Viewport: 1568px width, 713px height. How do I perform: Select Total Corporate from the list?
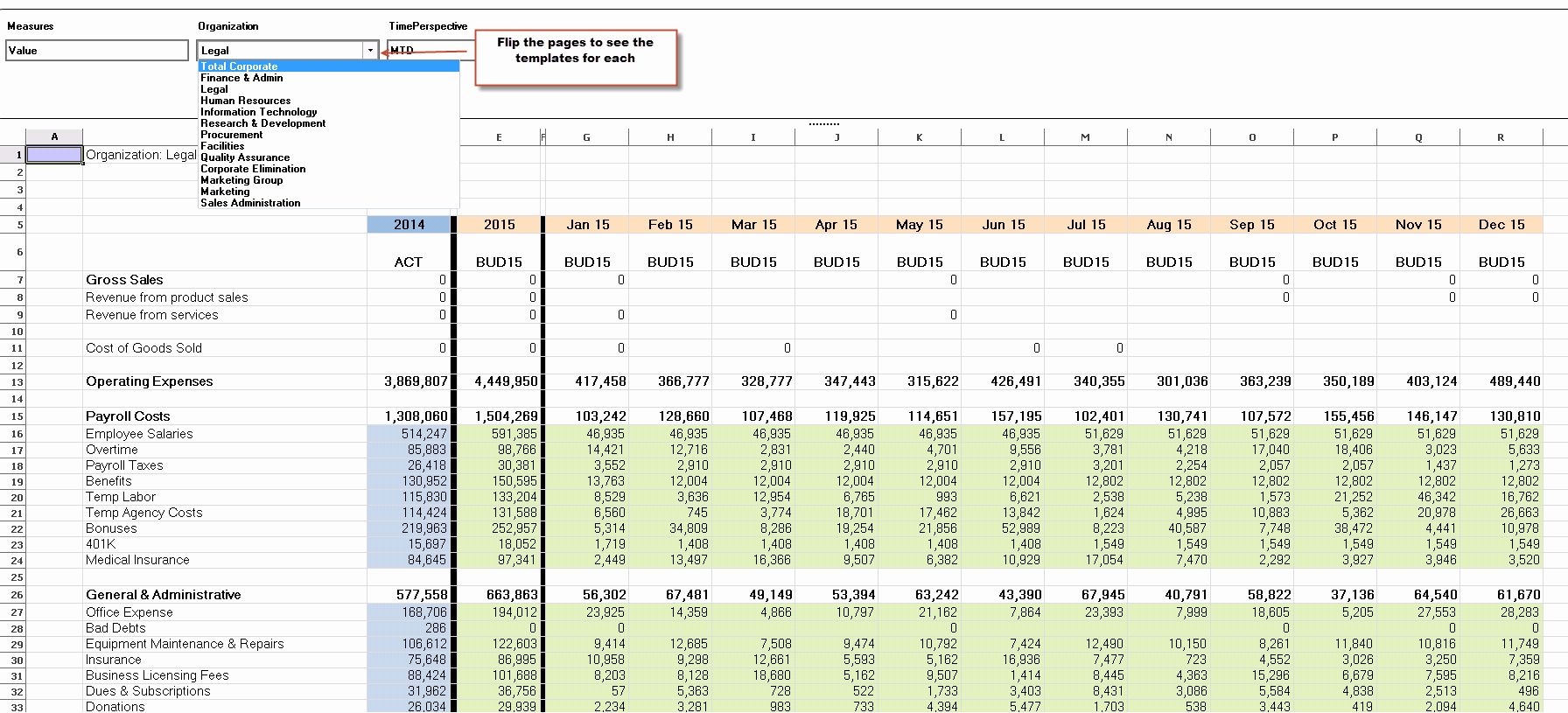(x=239, y=66)
